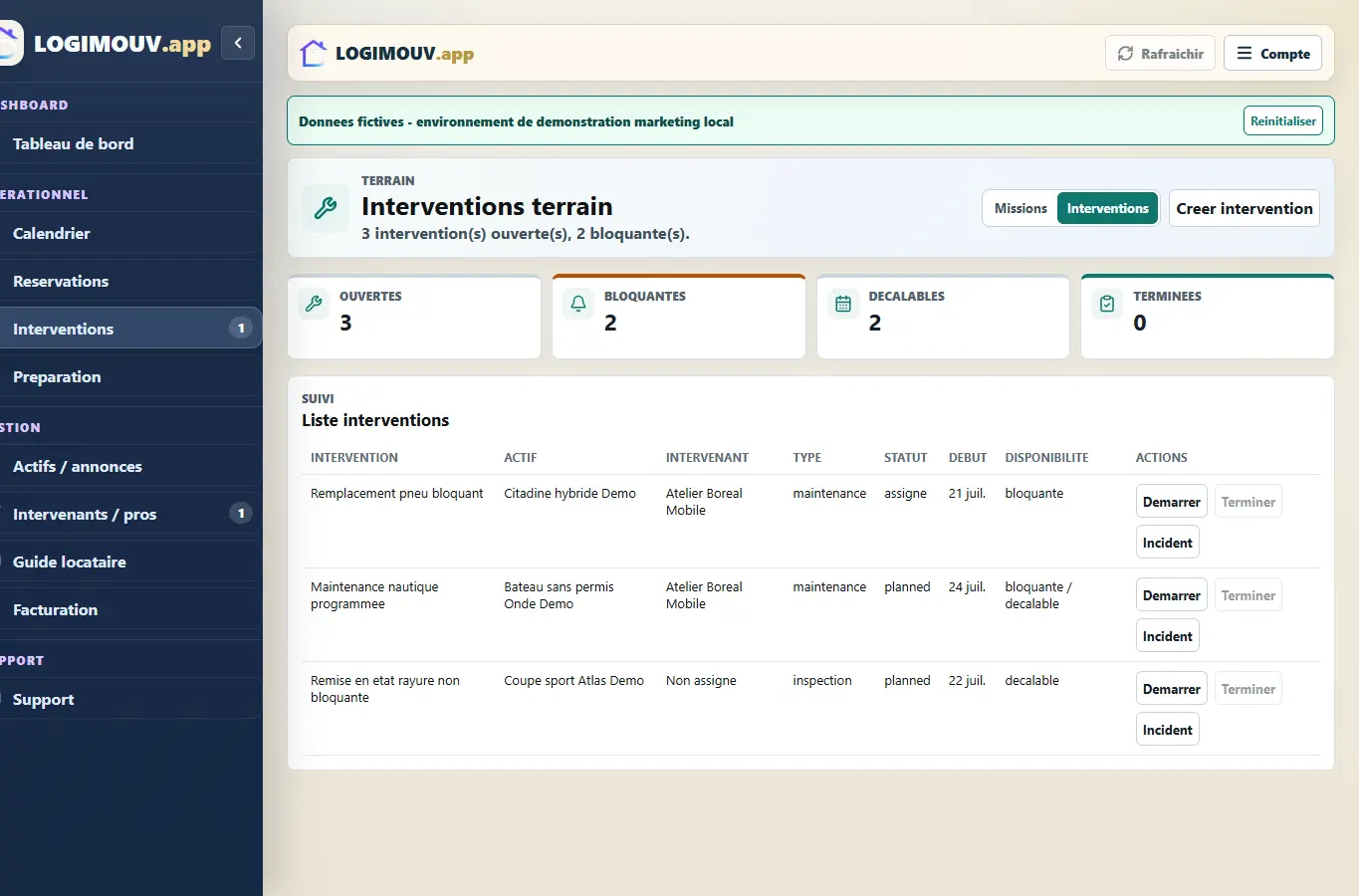The height and width of the screenshot is (896, 1359).
Task: Click the clipboard icon in Terminees card
Action: 1107,305
